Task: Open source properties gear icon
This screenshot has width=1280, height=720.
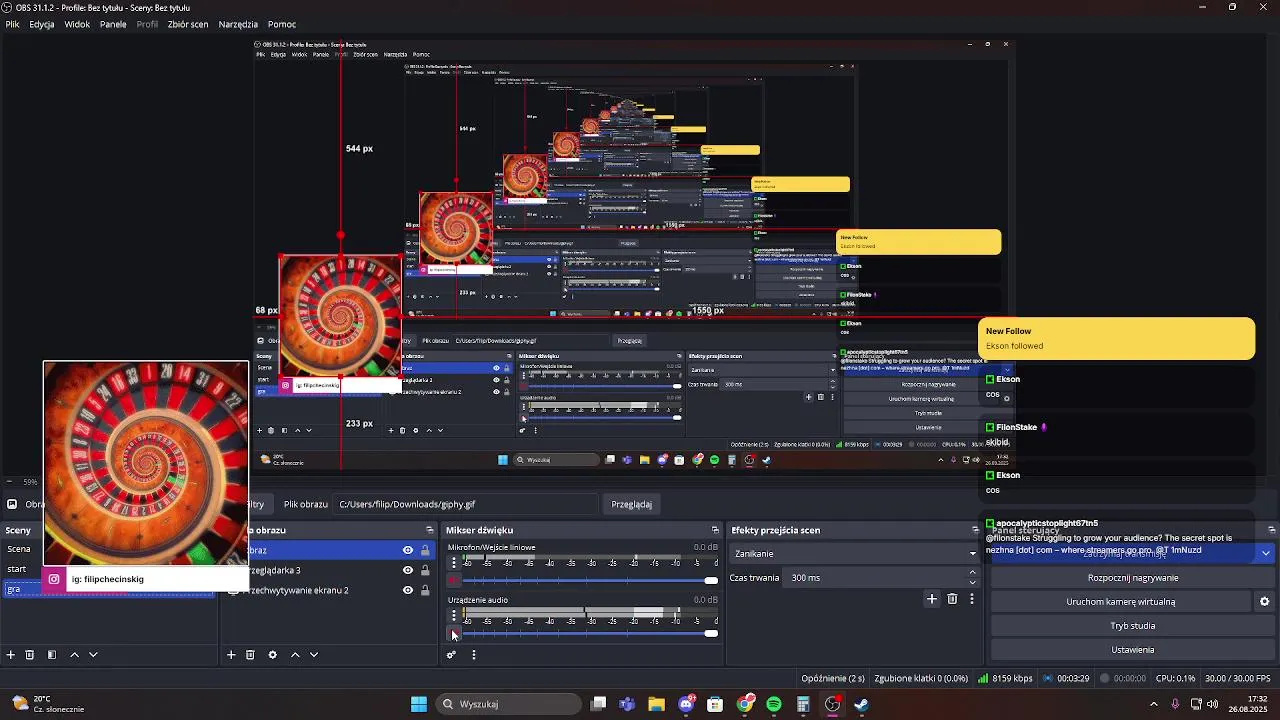Action: [272, 655]
